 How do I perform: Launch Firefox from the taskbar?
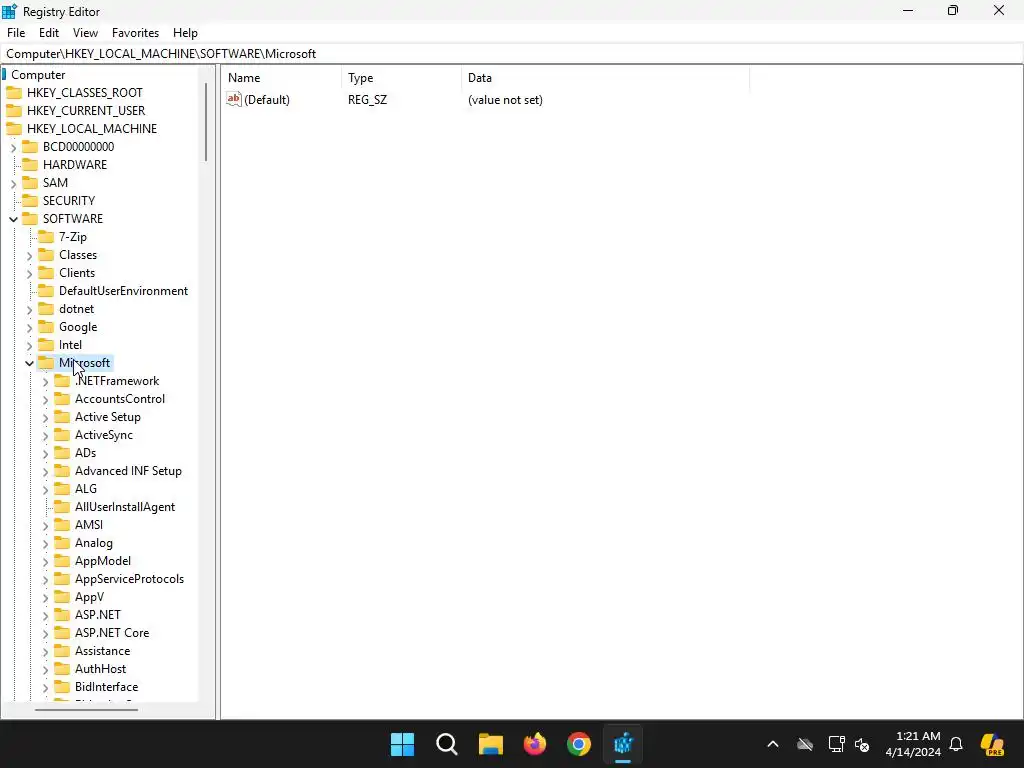pos(535,744)
